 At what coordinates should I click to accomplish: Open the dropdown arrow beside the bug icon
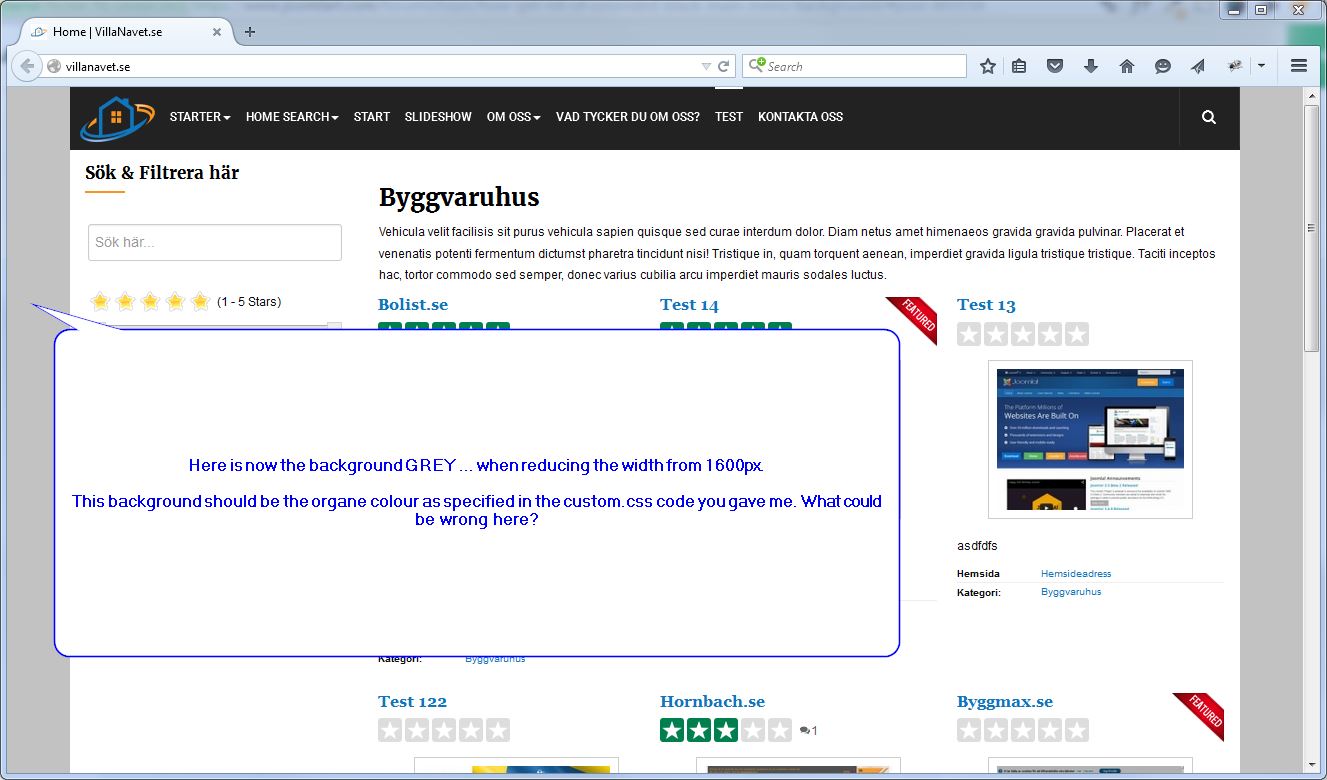click(x=1261, y=66)
